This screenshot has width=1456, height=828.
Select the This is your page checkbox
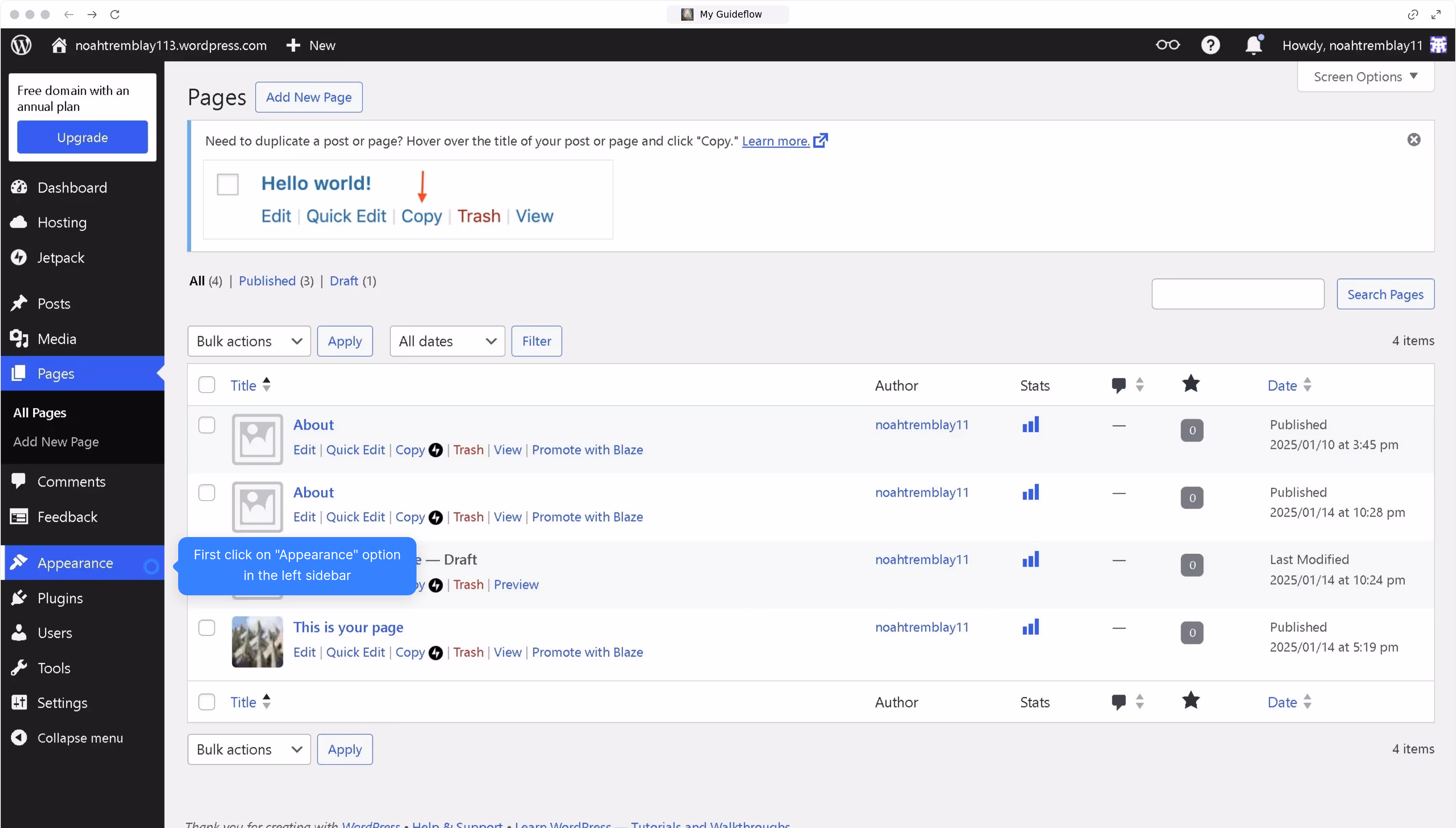click(x=207, y=628)
